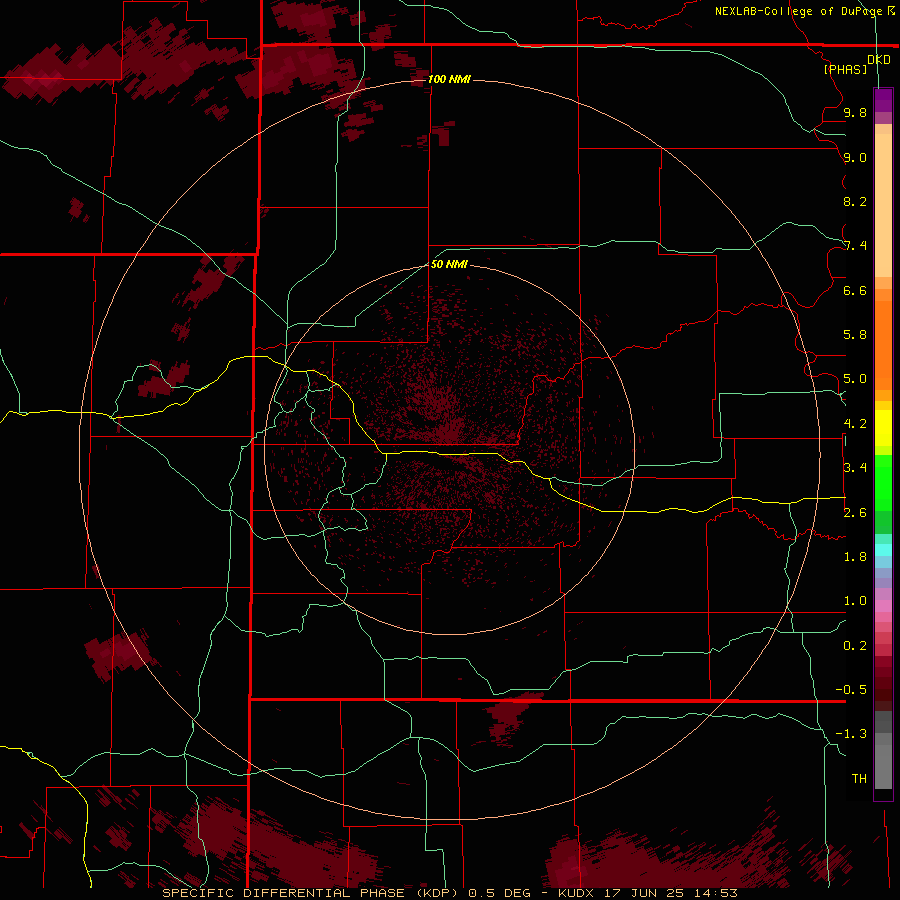The image size is (900, 900).
Task: Select the 100 NMI range ring label
Action: pyautogui.click(x=449, y=79)
